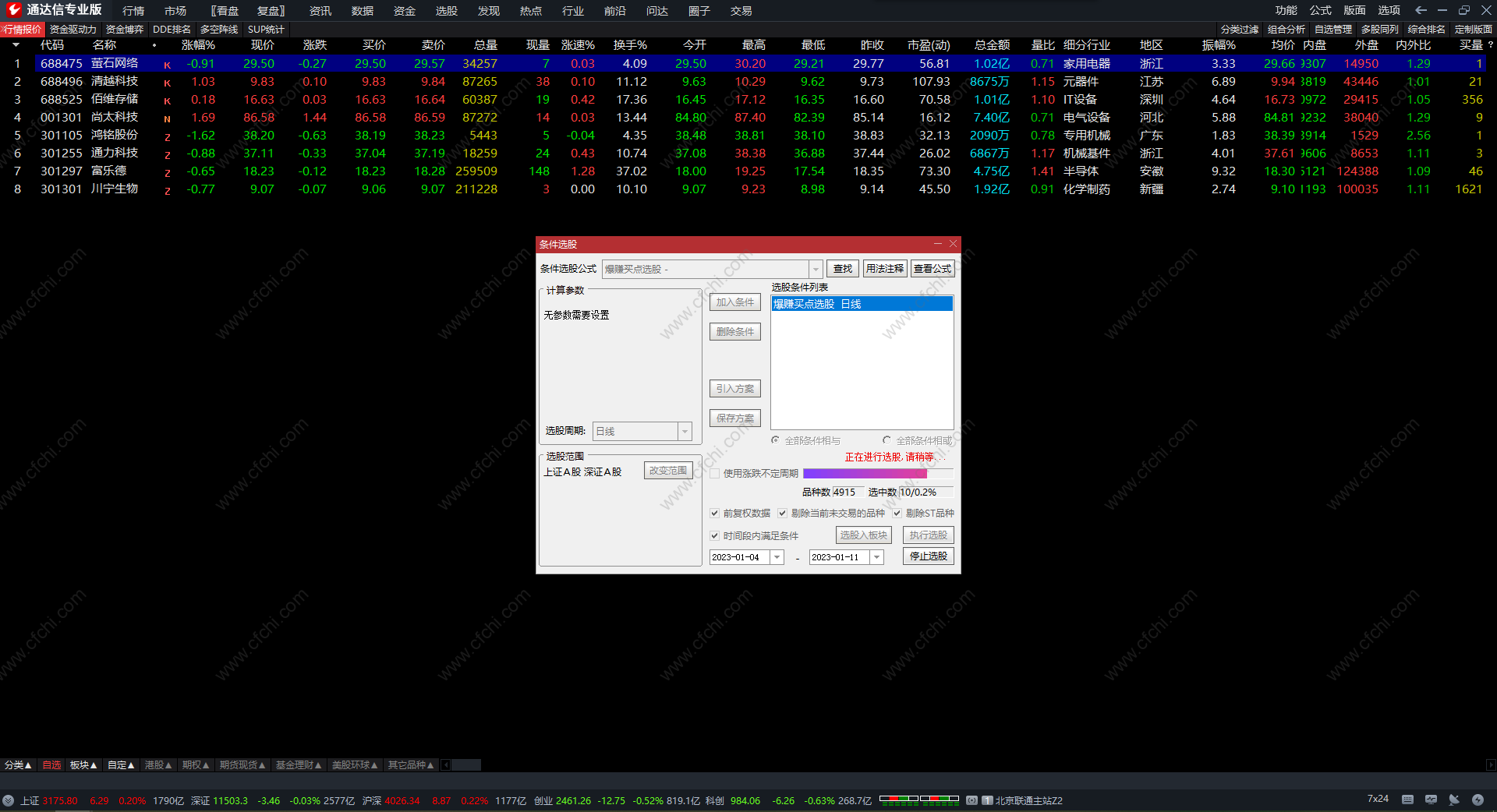Click the message monitor icon in status bar
Screen dimensions: 1497x812
[1431, 800]
